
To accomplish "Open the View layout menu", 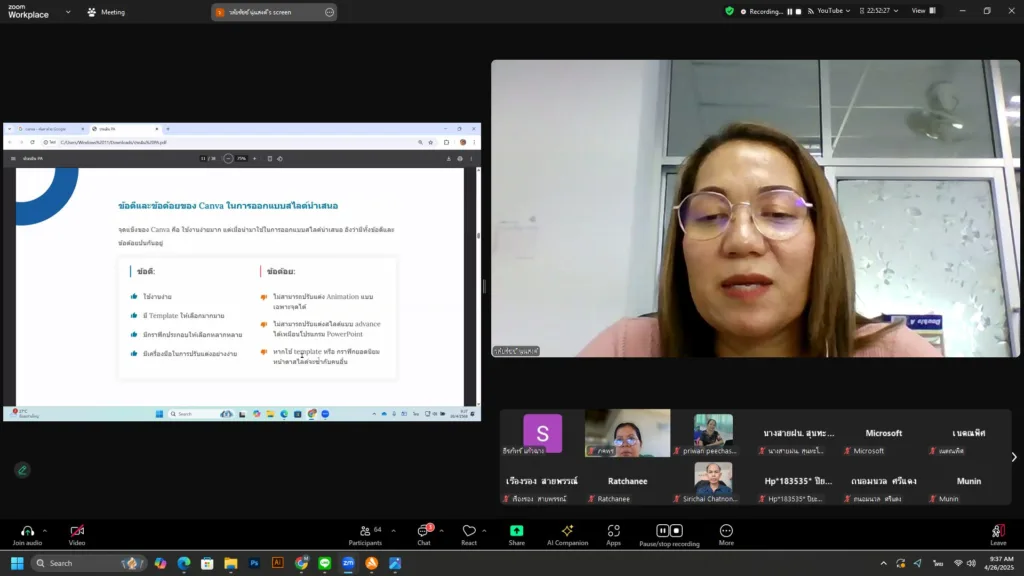I will coord(922,11).
